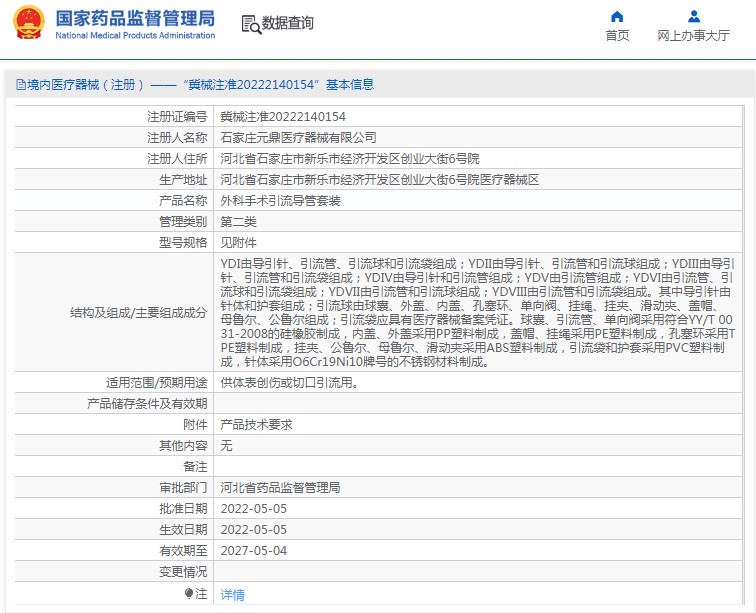The height and width of the screenshot is (613, 756).
Task: Select 生效日期 value 2022-05-05
Action: pos(254,530)
